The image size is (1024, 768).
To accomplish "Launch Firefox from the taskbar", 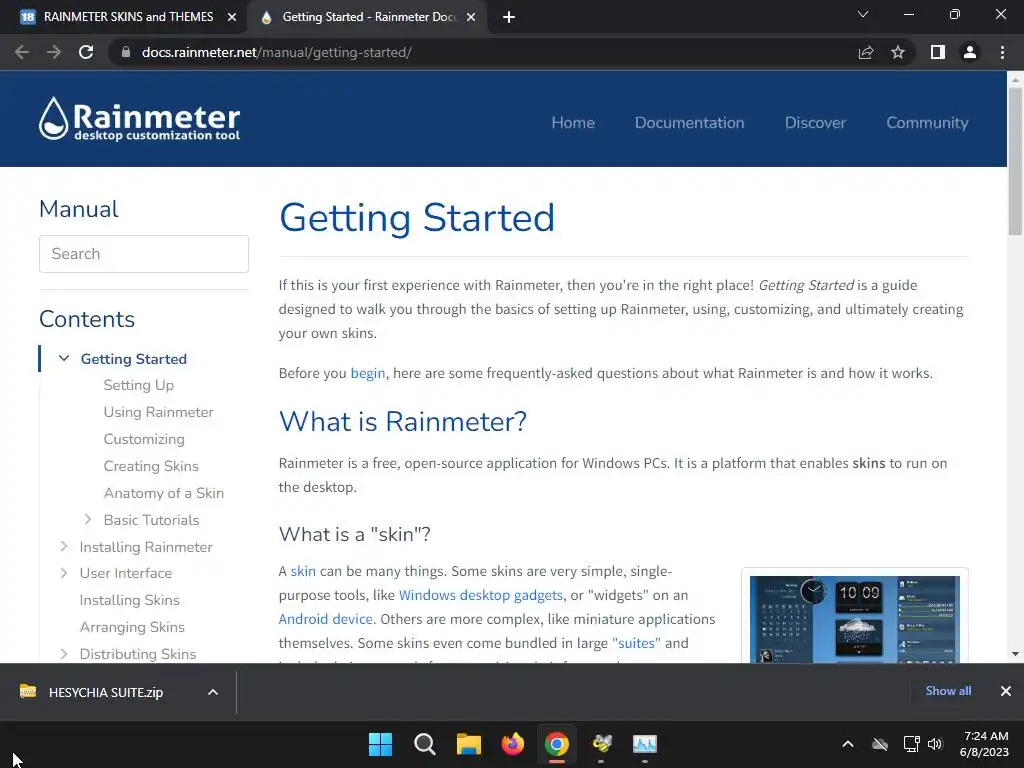I will [513, 744].
